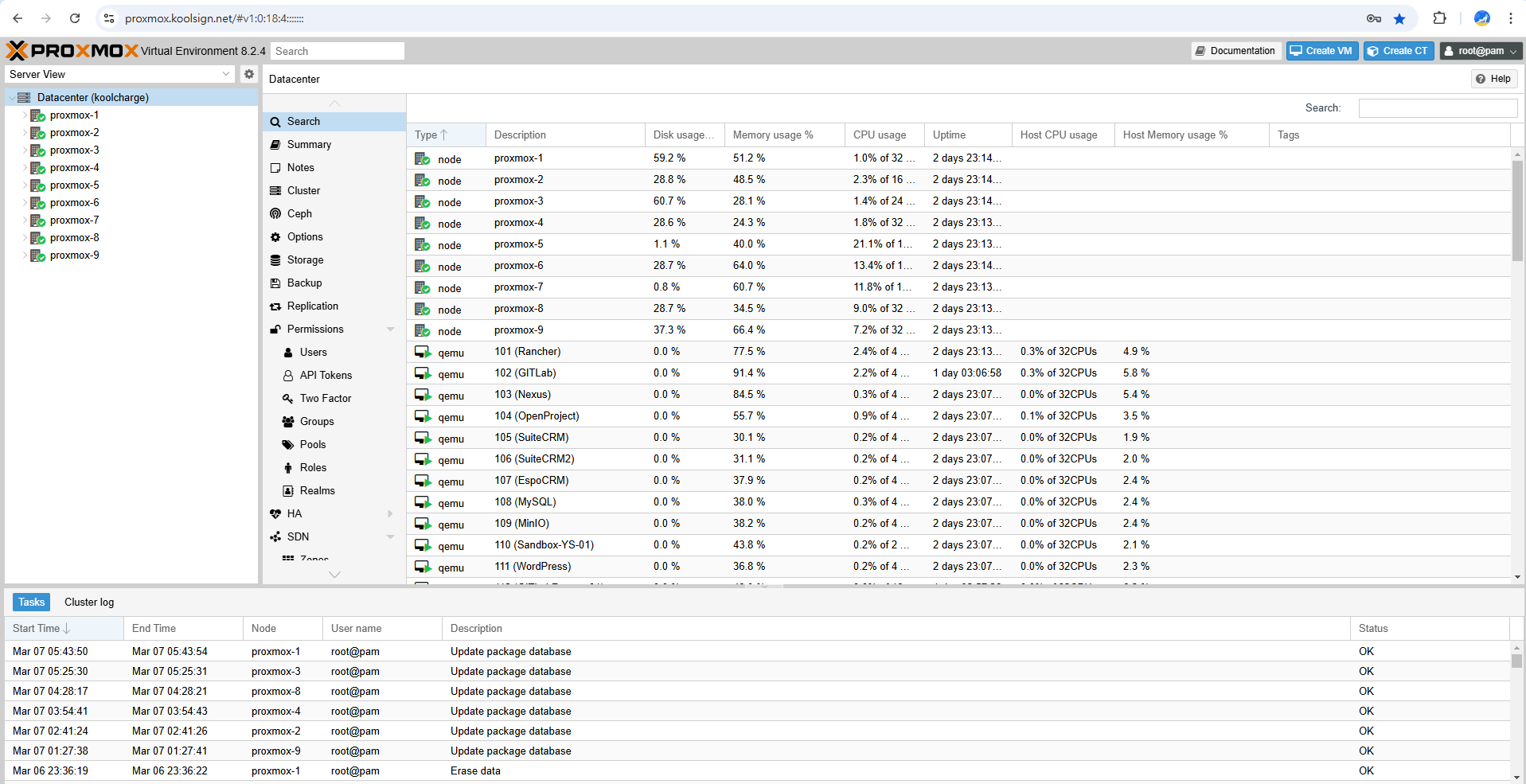Collapse the SDN submenu
The height and width of the screenshot is (784, 1526).
(x=390, y=537)
